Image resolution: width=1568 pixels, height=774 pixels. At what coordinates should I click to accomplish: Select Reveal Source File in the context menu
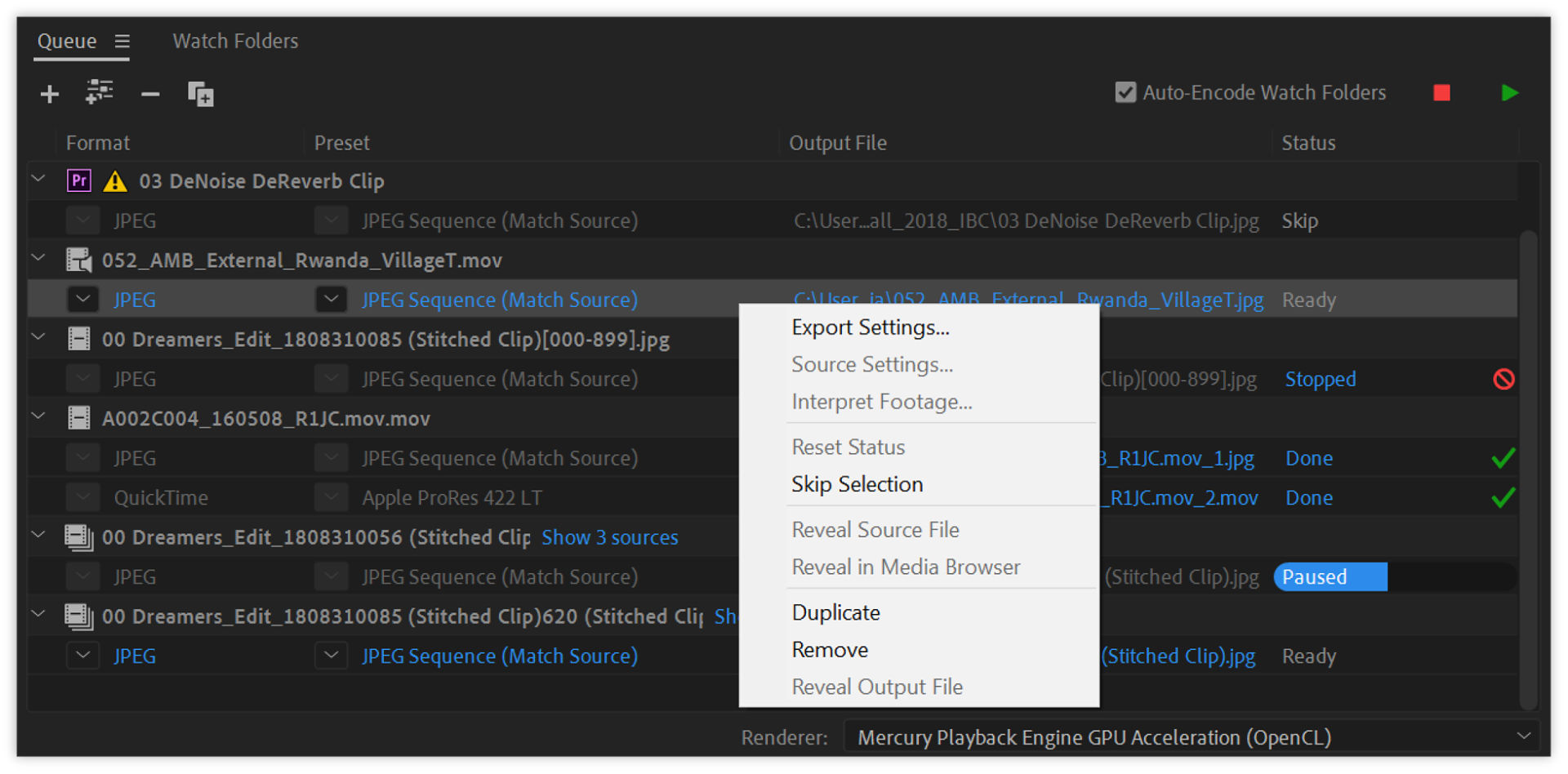(875, 529)
